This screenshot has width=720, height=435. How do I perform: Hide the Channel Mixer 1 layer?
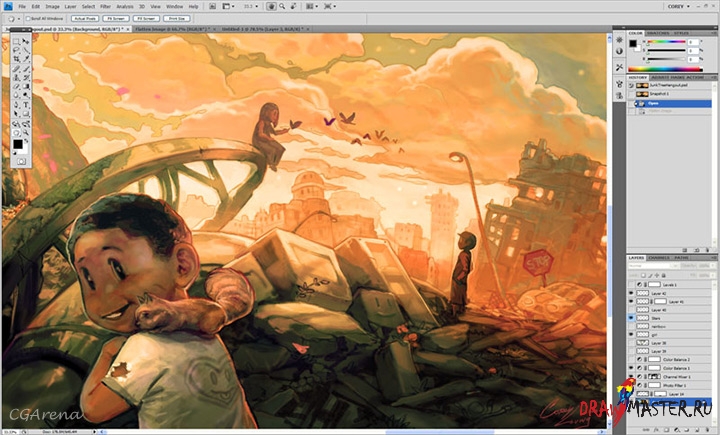pos(631,376)
